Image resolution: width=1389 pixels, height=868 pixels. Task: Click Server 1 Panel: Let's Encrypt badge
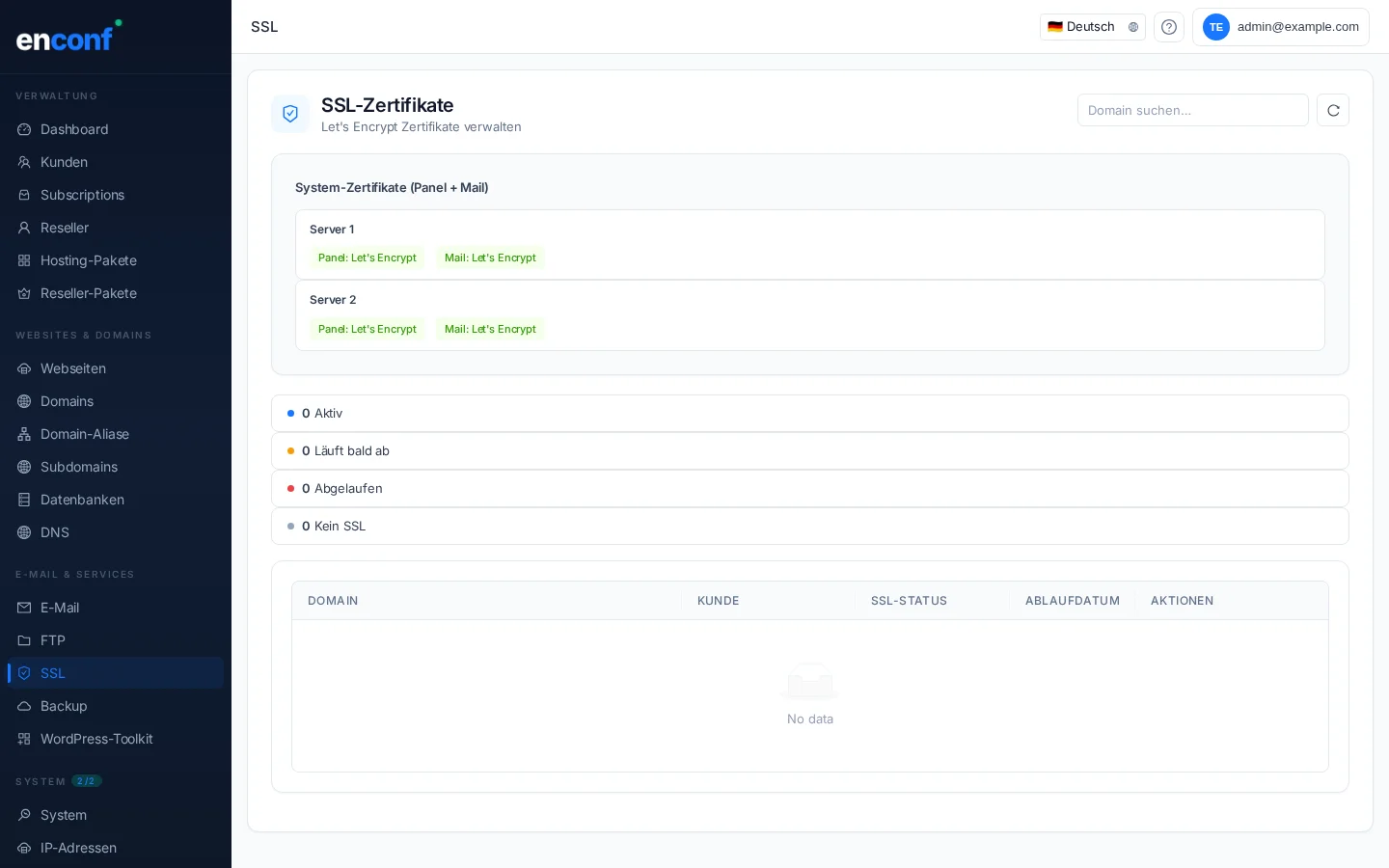367,258
